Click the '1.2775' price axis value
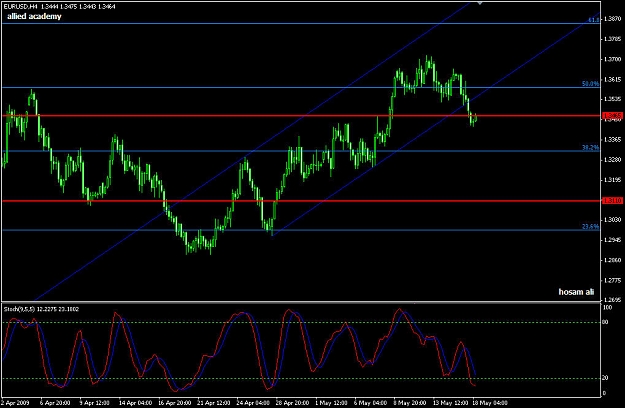This screenshot has height=408, width=625. pos(612,280)
